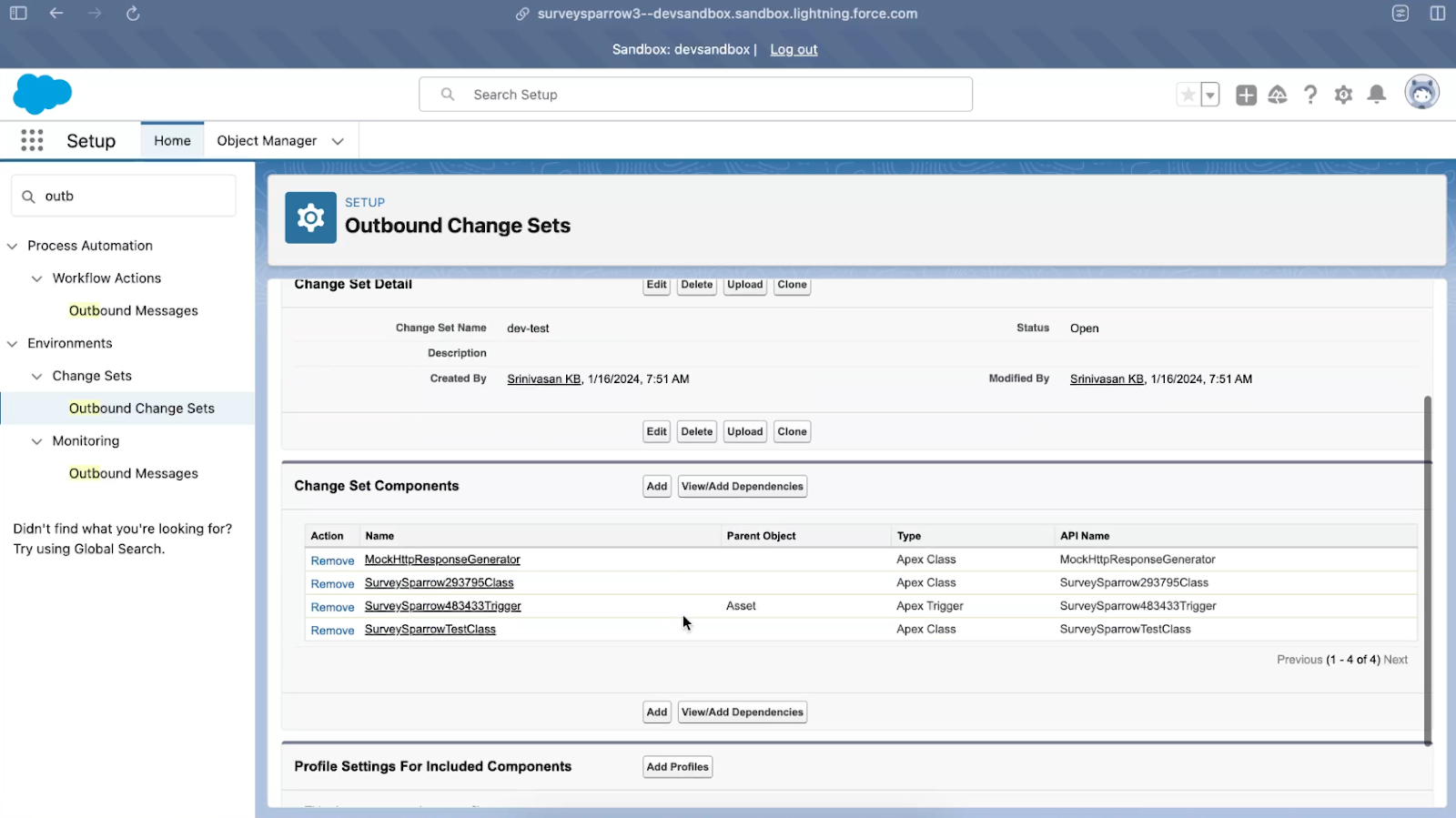The width and height of the screenshot is (1456, 818).
Task: Collapse the Environments tree section
Action: click(x=13, y=344)
